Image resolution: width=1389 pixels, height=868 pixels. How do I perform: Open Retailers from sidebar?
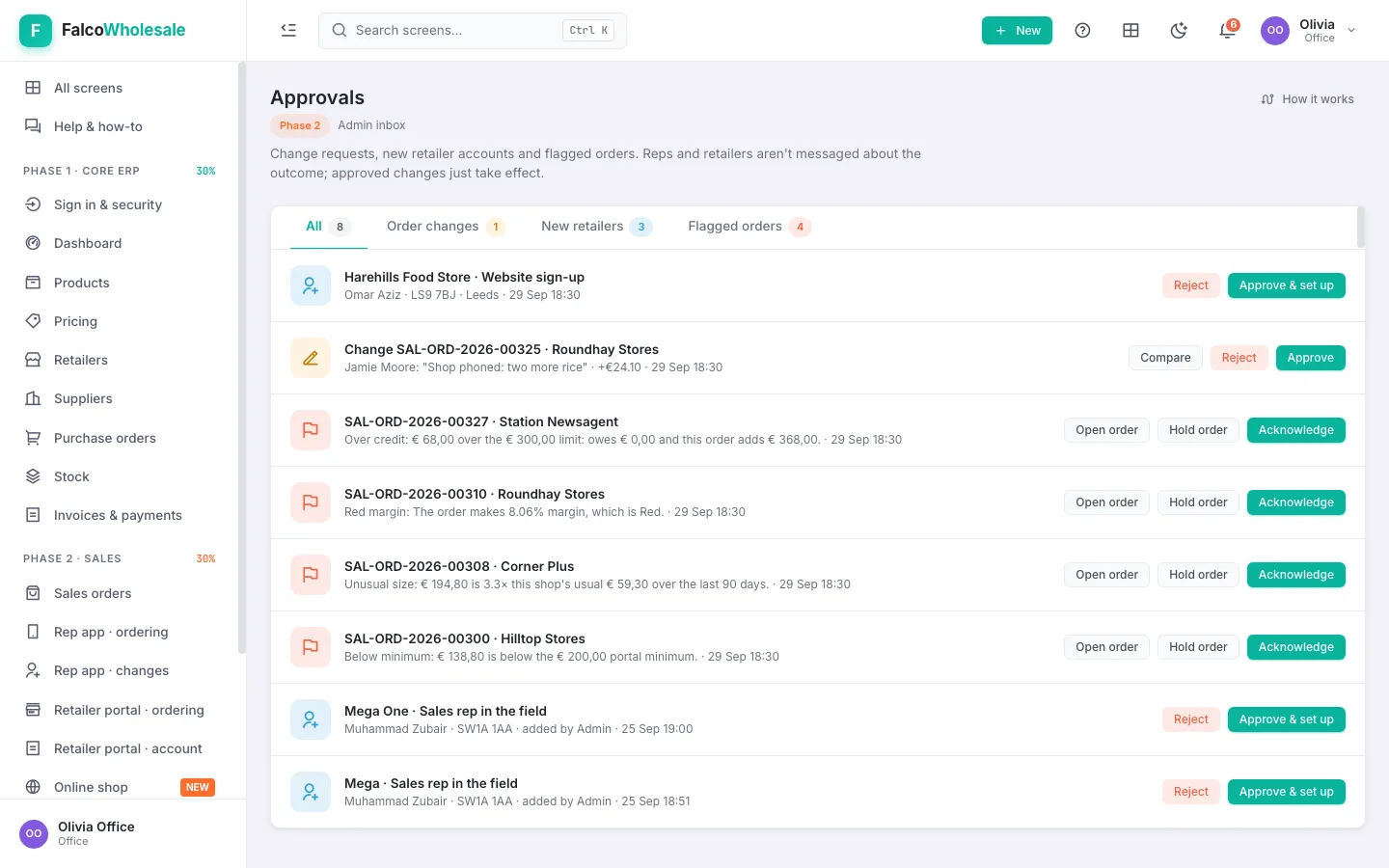tap(121, 360)
